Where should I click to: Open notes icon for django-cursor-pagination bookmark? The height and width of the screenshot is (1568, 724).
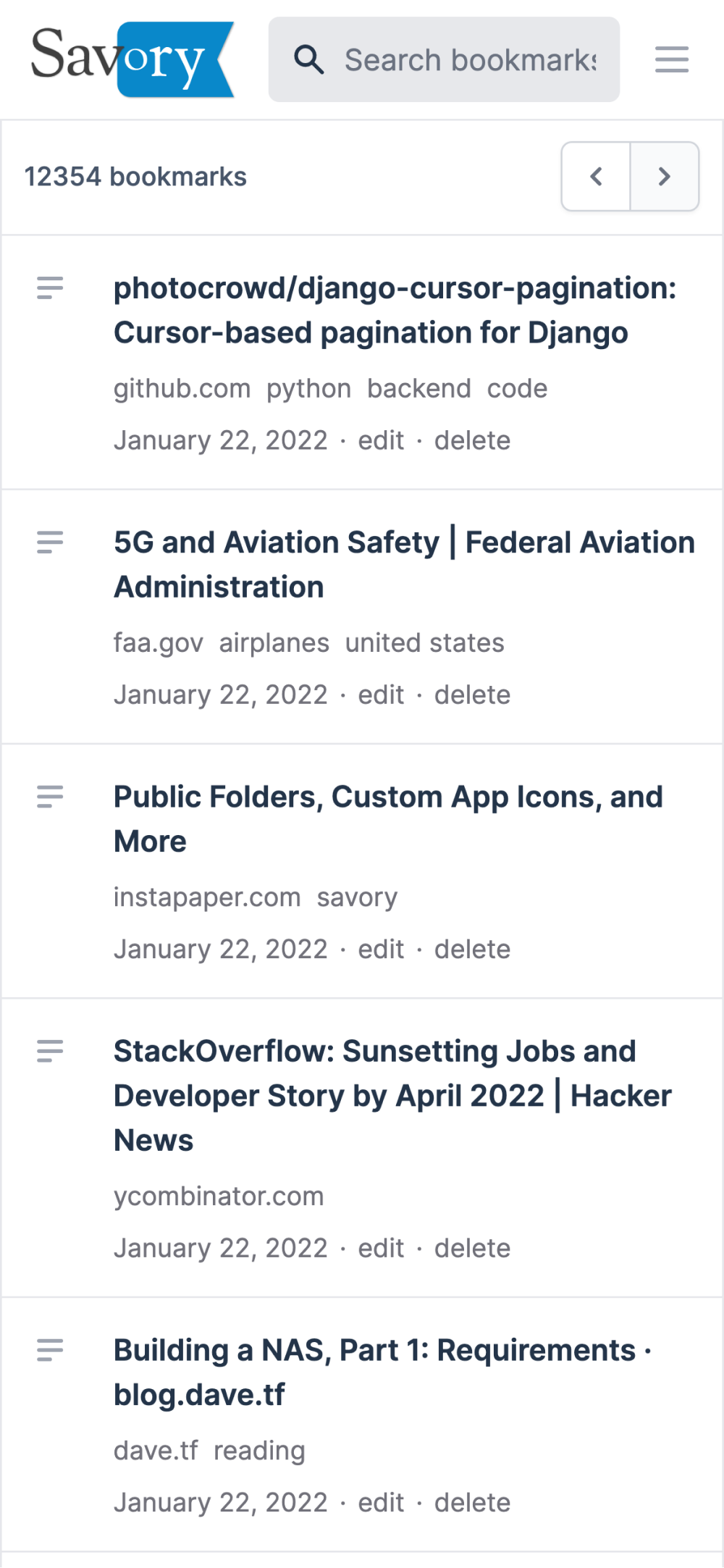tap(50, 288)
